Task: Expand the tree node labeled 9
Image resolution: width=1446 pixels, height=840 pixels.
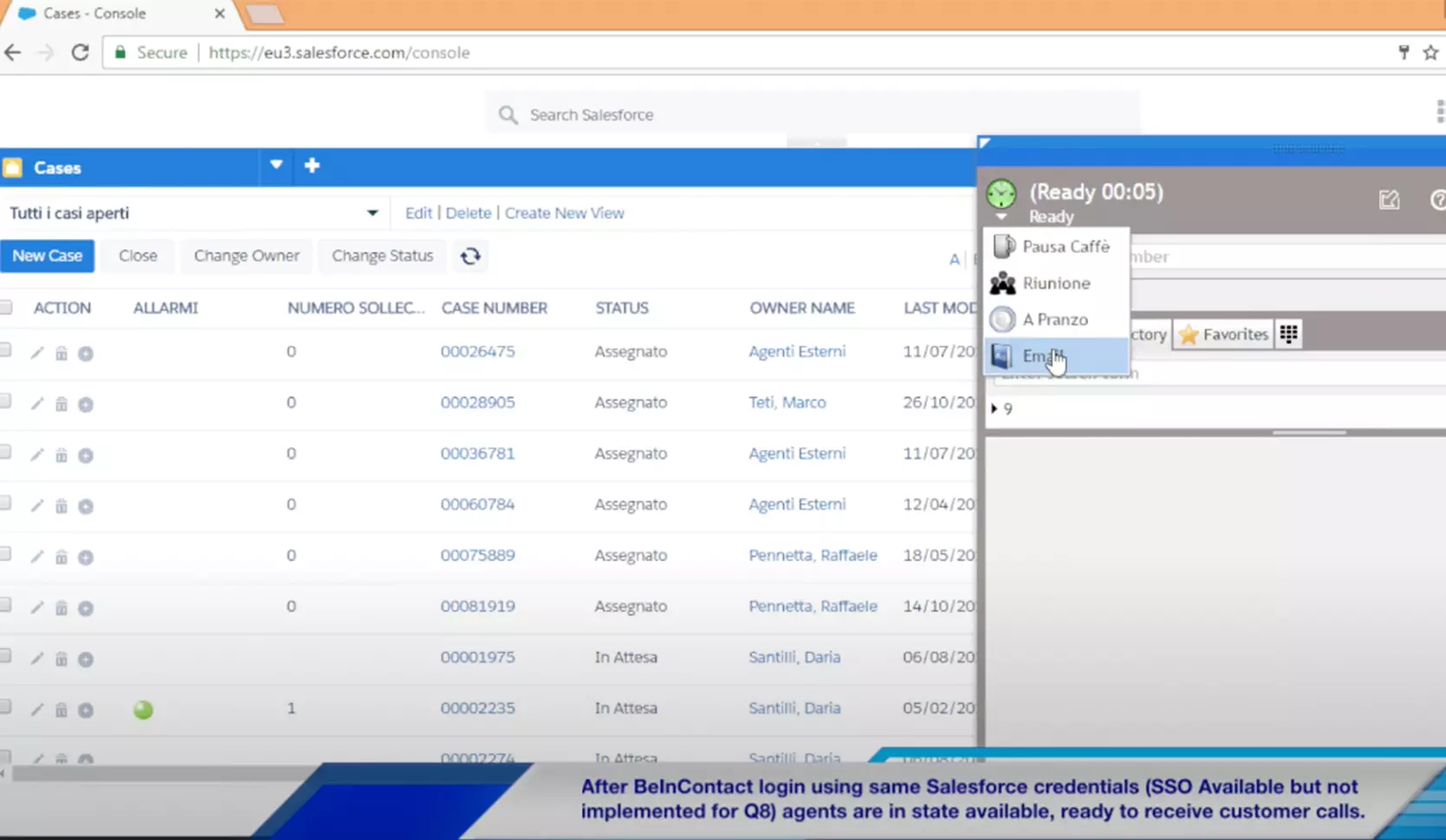Action: [x=994, y=409]
